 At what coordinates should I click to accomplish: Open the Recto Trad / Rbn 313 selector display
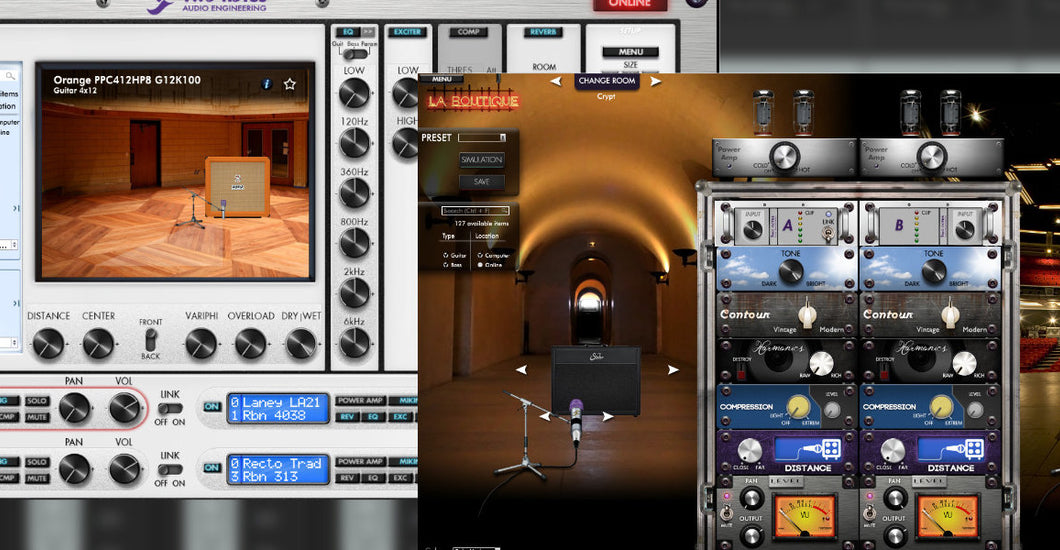pos(277,469)
